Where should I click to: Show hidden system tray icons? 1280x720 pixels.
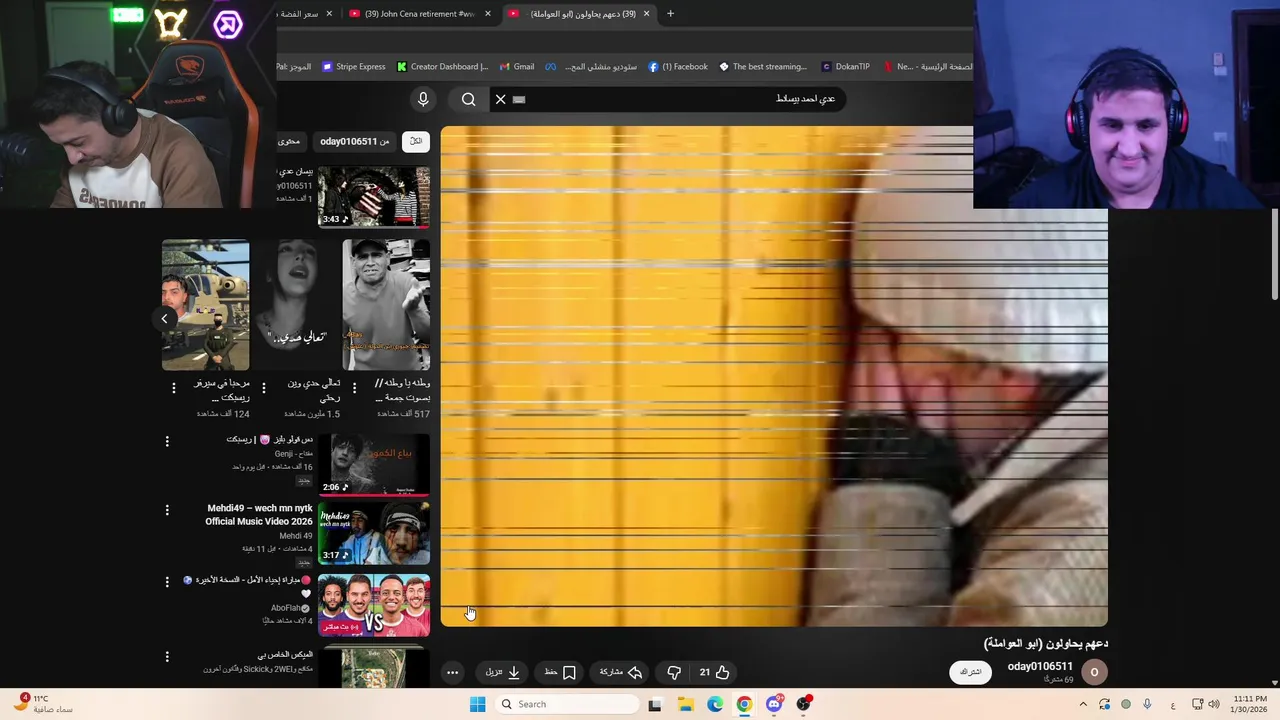point(1083,704)
